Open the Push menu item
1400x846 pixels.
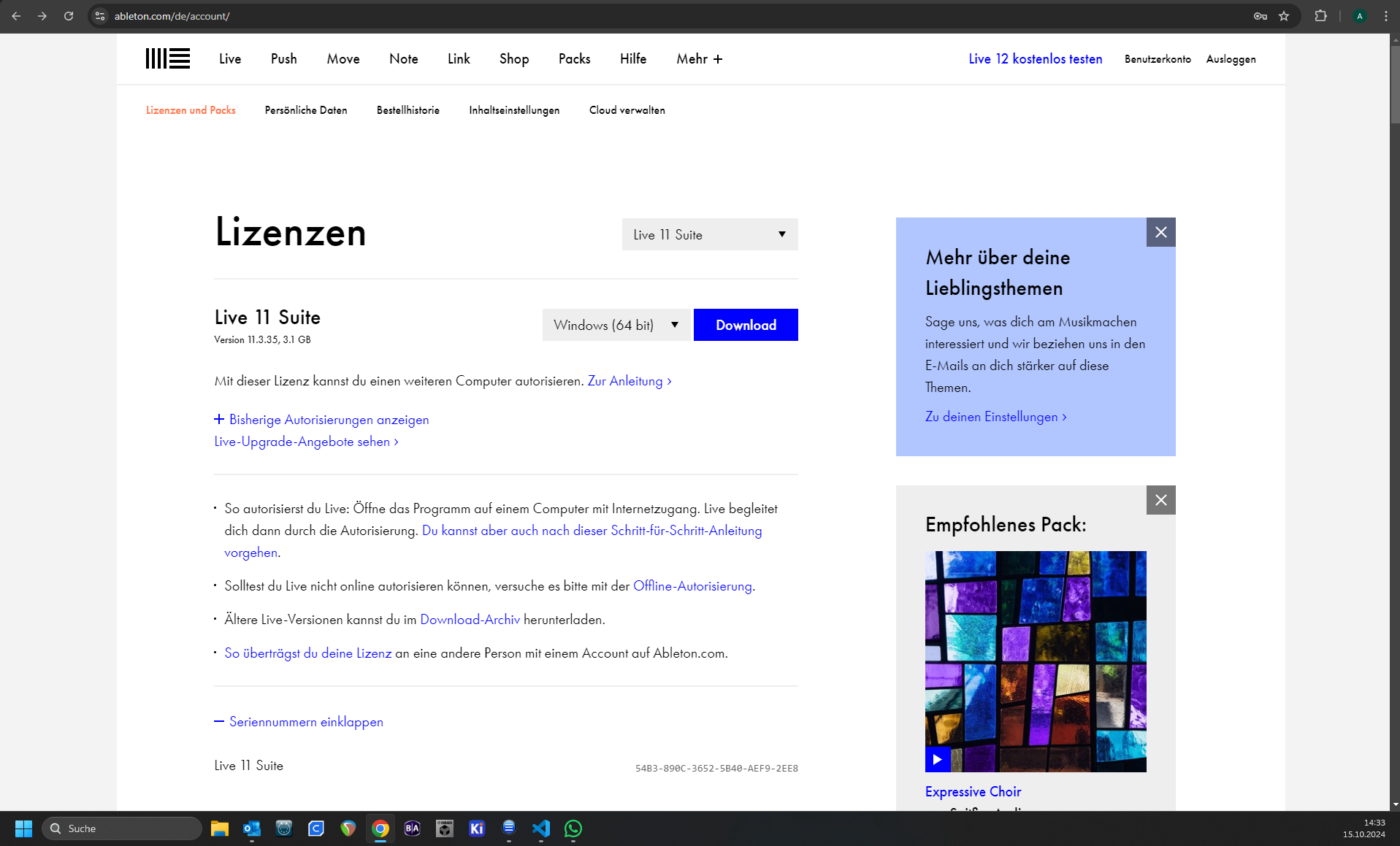[284, 59]
